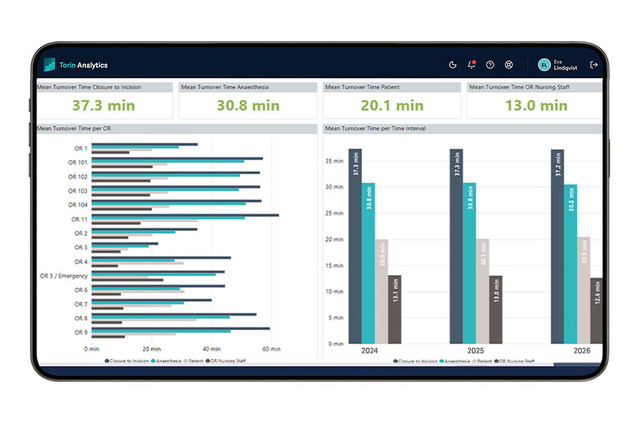Select the 30.8 min Anaesthesia card
Image resolution: width=640 pixels, height=427 pixels.
point(248,101)
